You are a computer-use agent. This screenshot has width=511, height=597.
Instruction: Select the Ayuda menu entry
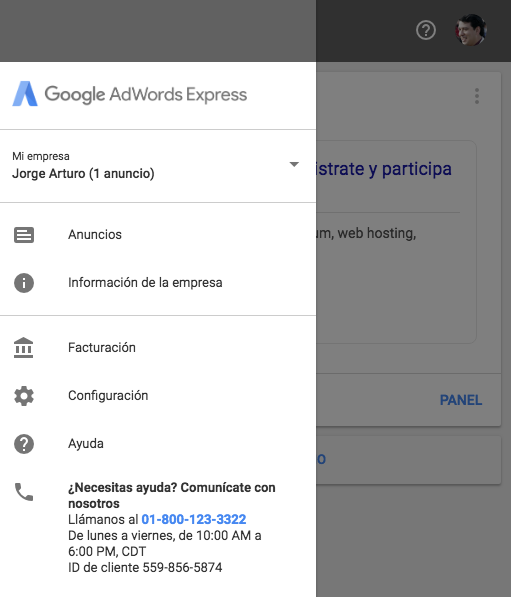coord(158,444)
